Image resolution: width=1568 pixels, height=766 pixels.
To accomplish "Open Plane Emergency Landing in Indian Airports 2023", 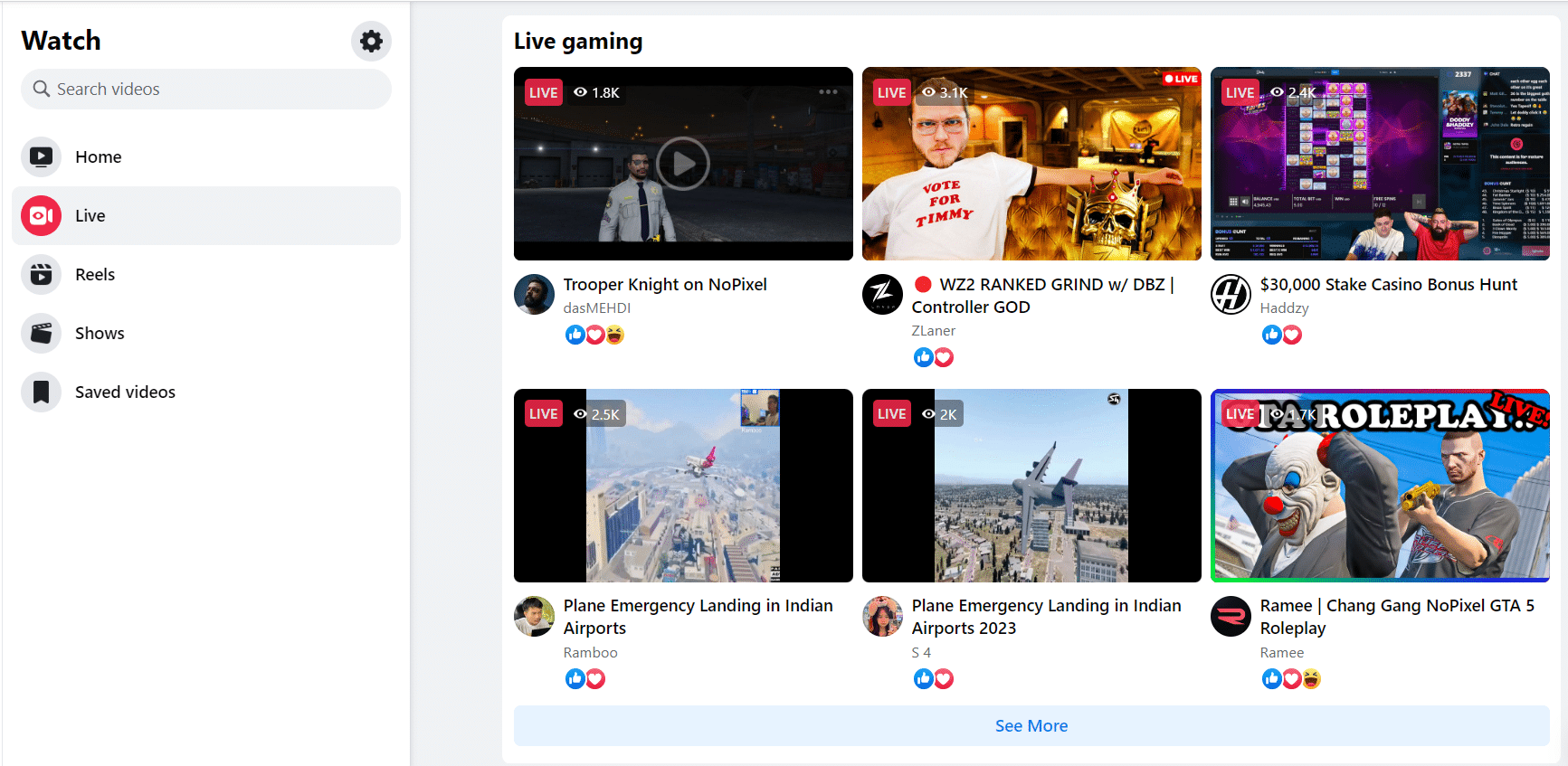I will [x=1047, y=617].
